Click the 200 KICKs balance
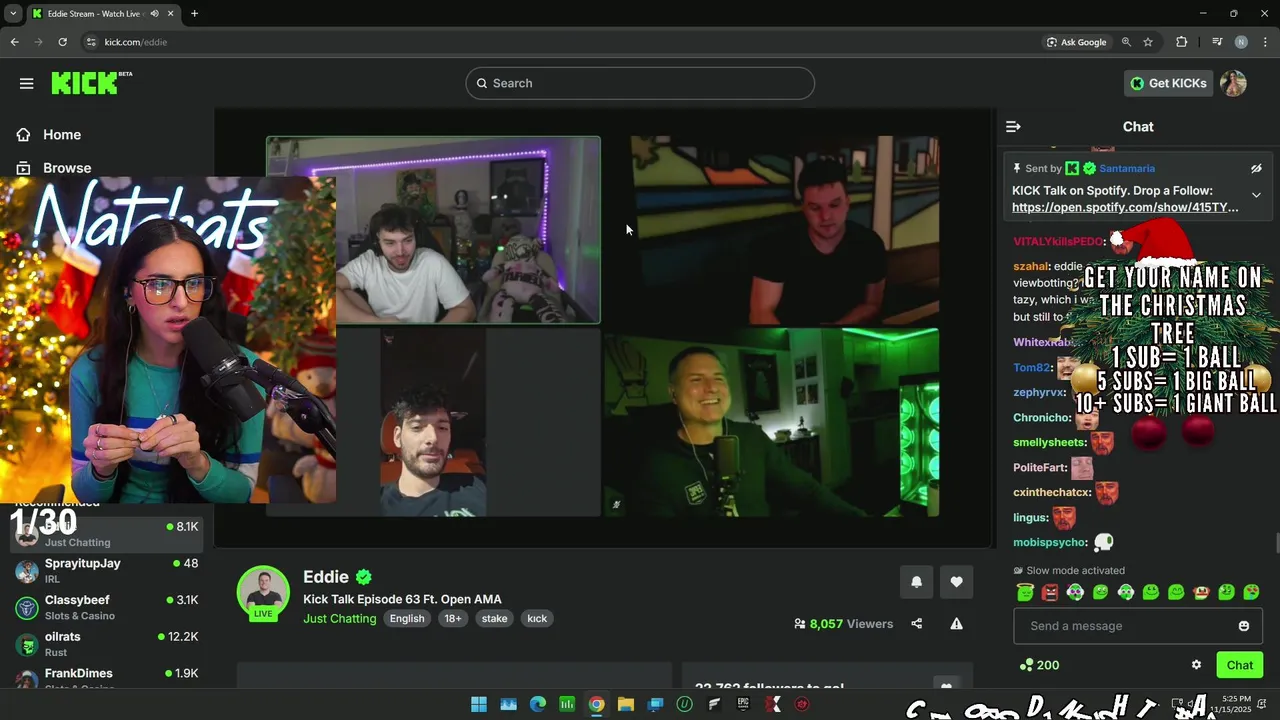 1040,665
